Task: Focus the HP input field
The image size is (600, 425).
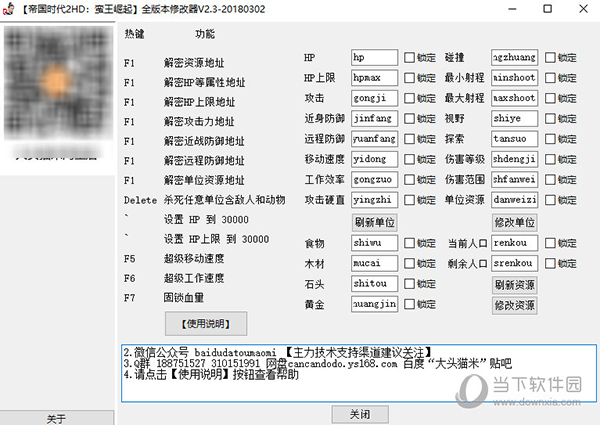Action: [375, 57]
